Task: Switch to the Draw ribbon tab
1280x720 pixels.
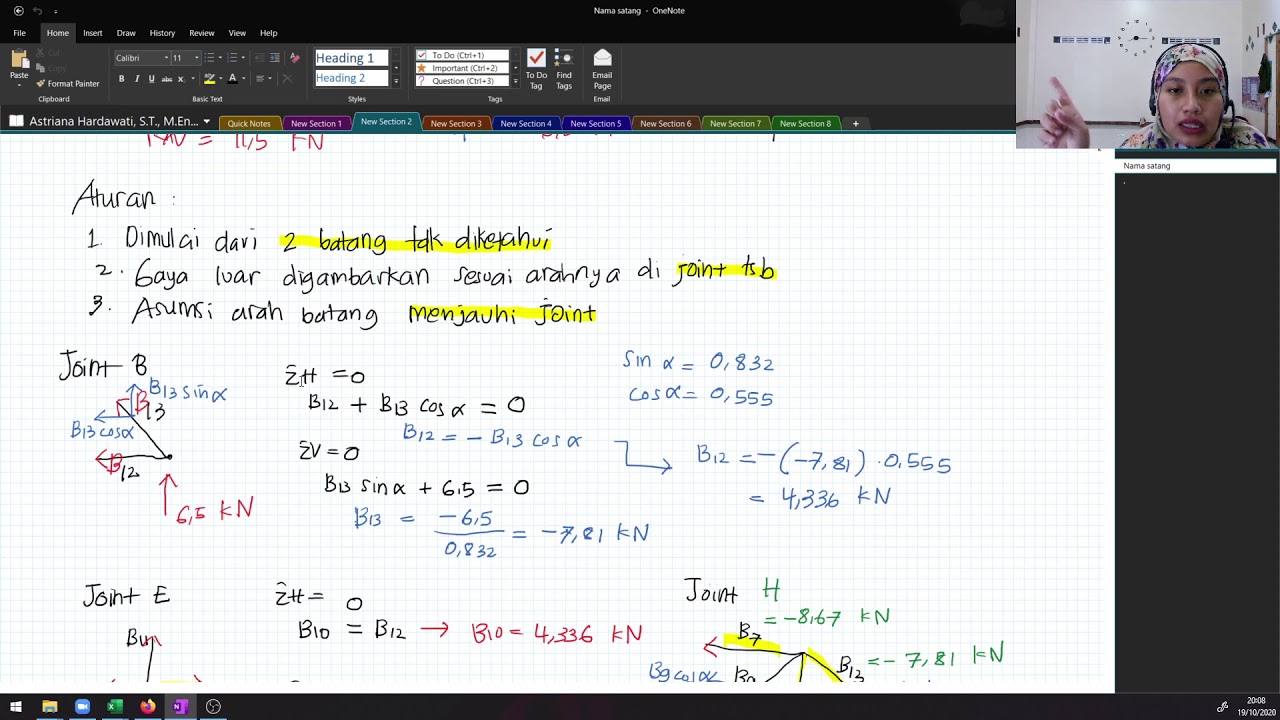Action: pos(126,33)
